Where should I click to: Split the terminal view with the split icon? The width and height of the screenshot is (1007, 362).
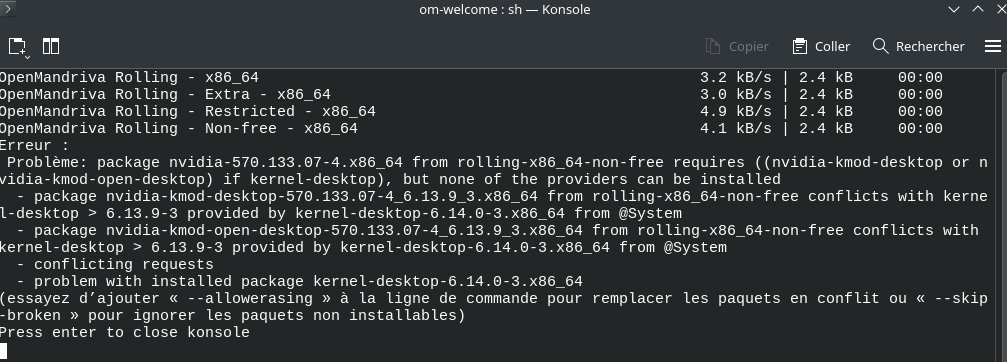coord(51,46)
